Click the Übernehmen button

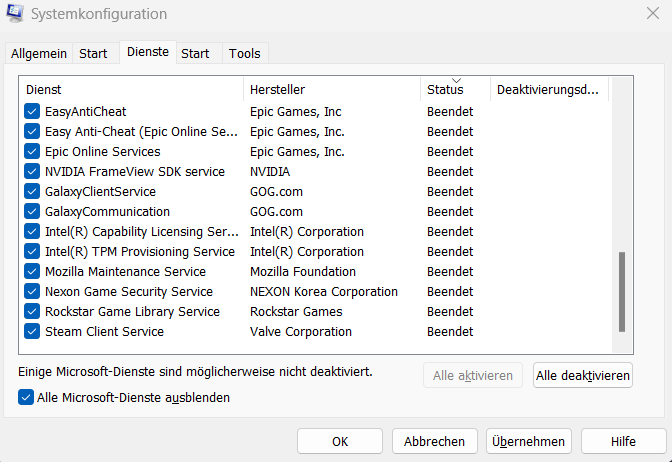pyautogui.click(x=528, y=441)
